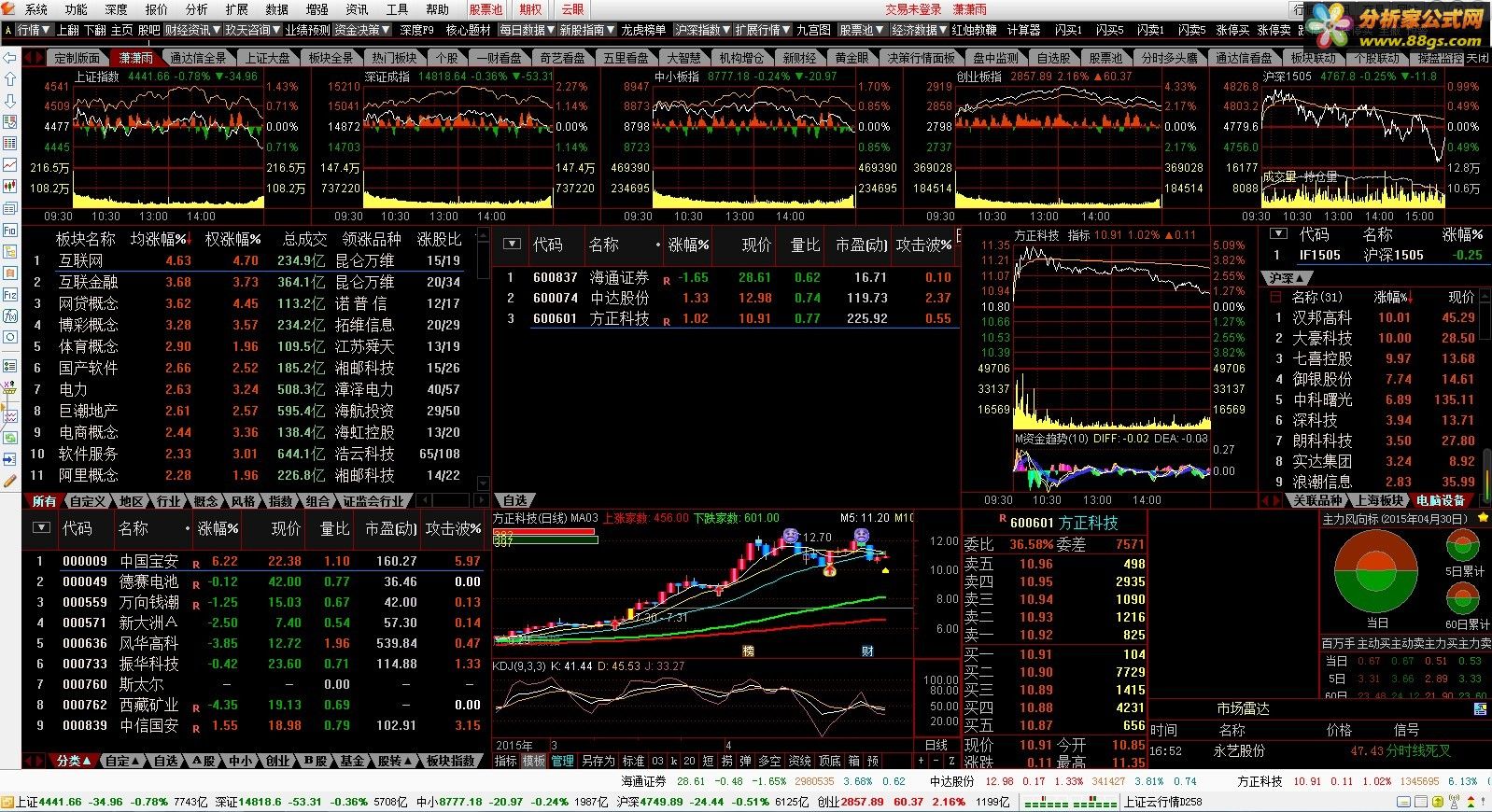Select the 行业 tab below the sector list
1492x812 pixels.
[169, 501]
